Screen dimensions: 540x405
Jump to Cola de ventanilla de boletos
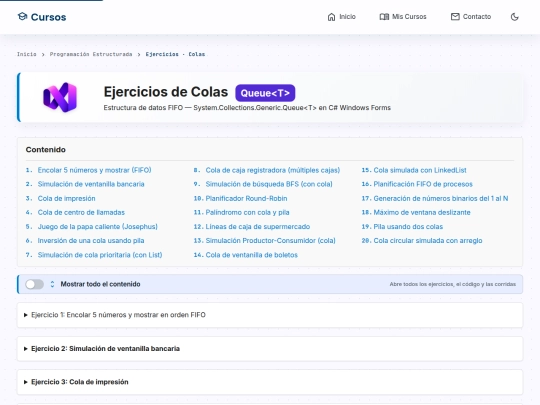coord(251,255)
